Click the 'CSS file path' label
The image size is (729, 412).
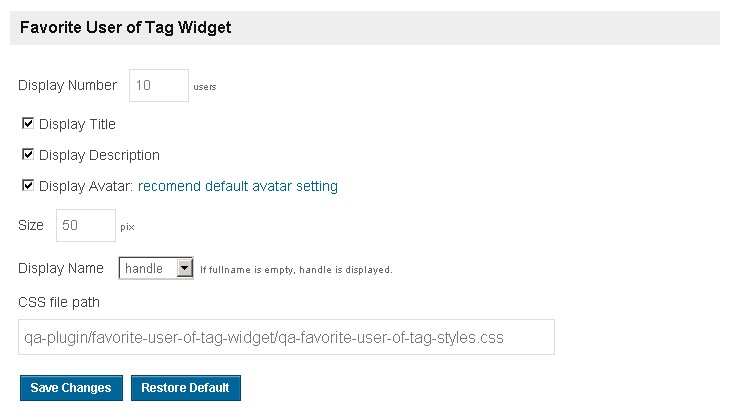59,301
